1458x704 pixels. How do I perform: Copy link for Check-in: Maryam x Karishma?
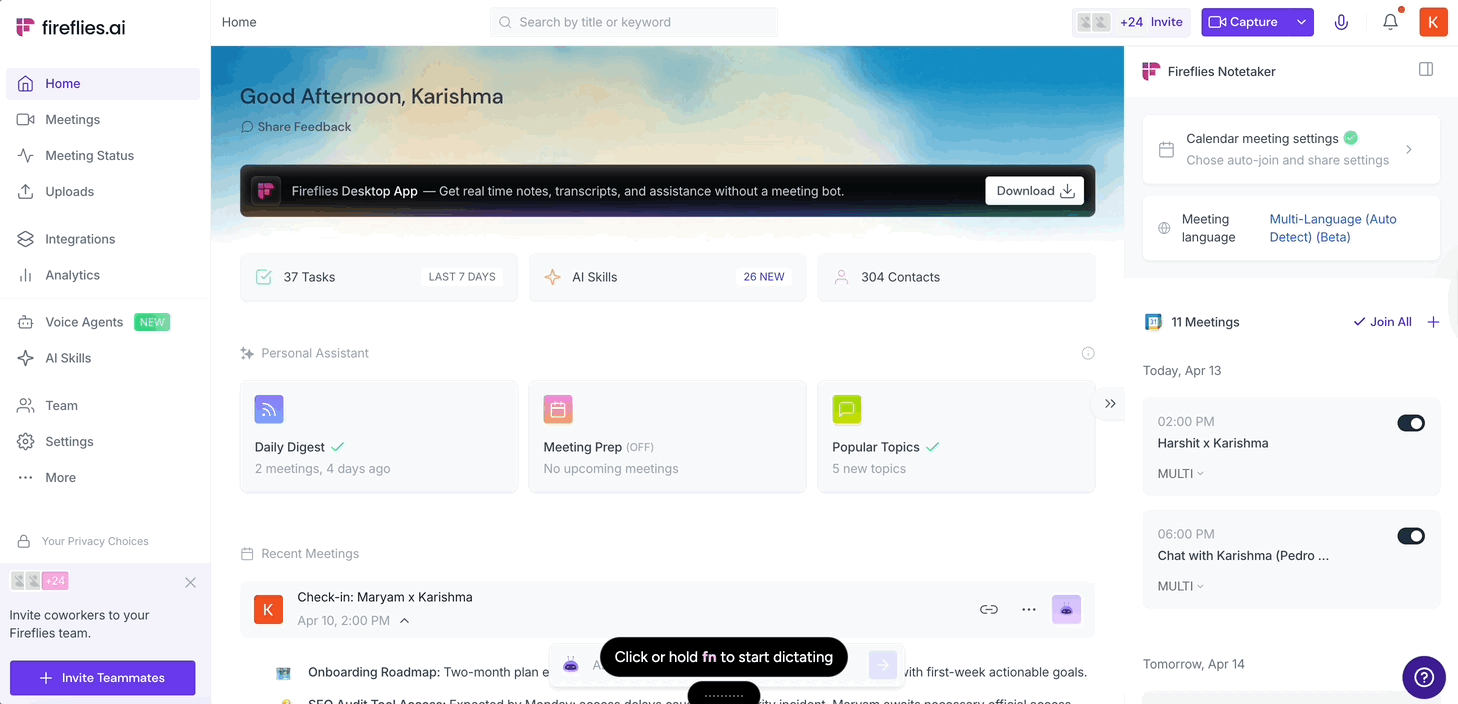(x=989, y=609)
